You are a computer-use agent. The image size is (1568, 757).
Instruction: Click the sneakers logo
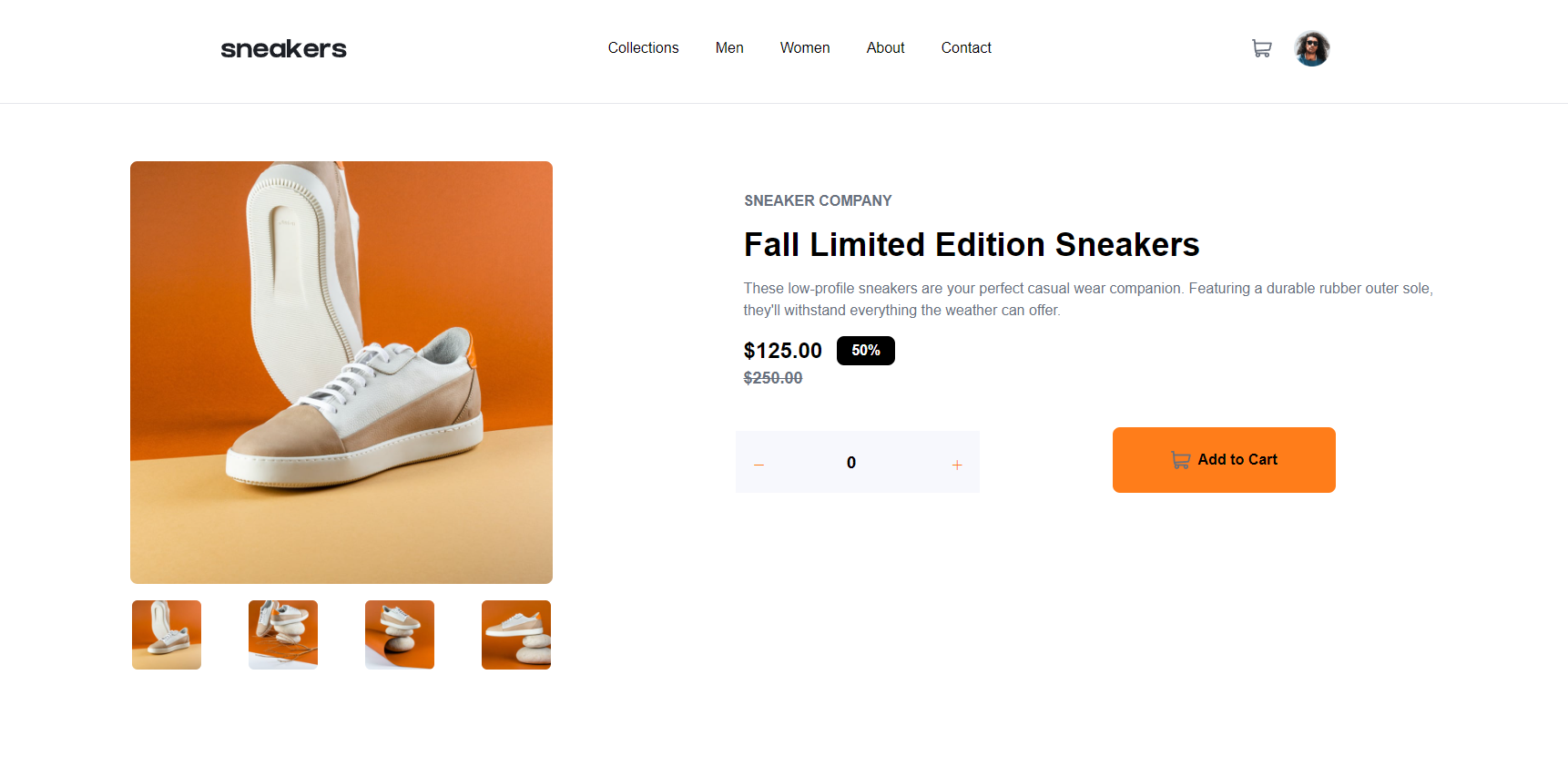[x=283, y=48]
